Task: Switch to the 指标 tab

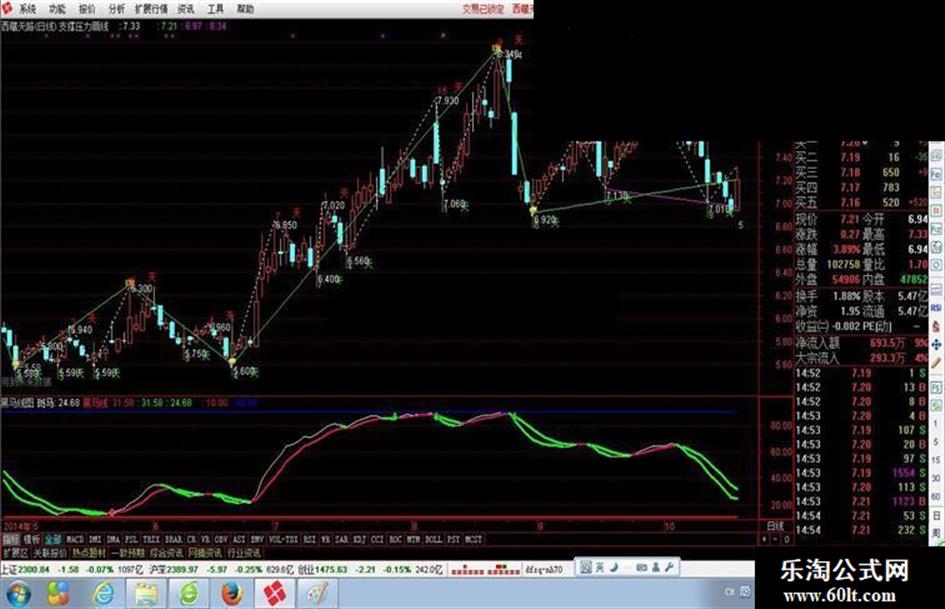Action: point(11,540)
